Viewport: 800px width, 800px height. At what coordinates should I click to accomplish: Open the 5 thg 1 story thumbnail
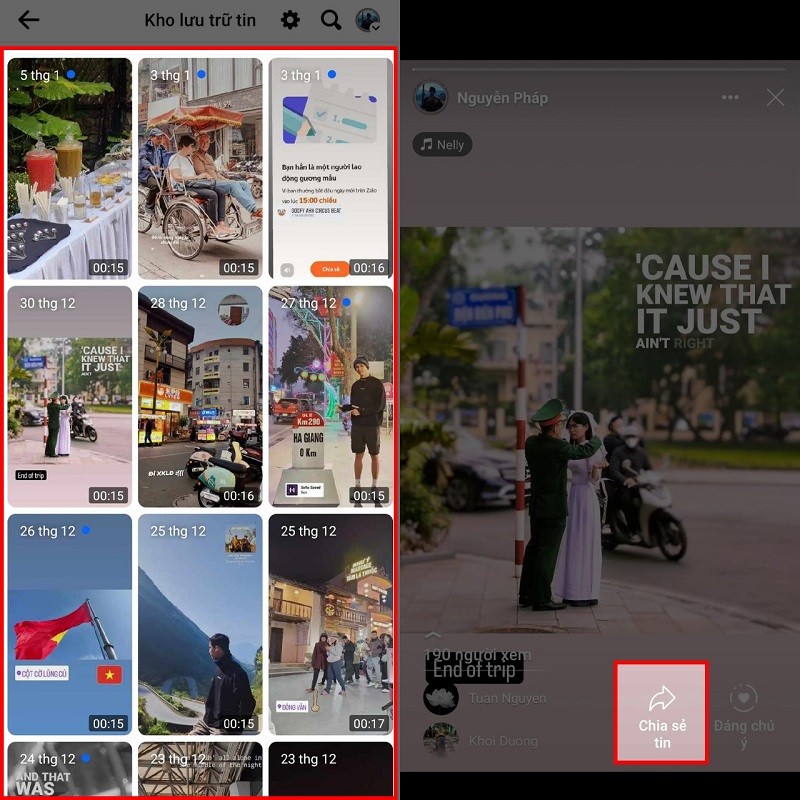point(70,168)
